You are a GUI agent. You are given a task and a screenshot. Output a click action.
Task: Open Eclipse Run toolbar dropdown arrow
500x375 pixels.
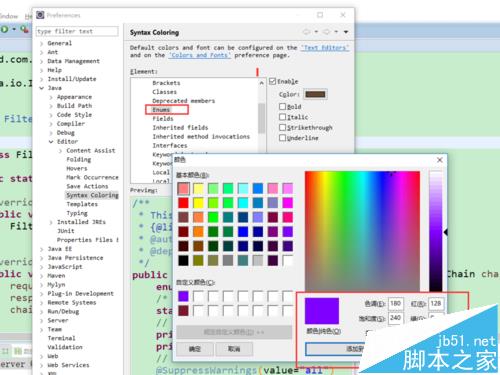coord(14,29)
